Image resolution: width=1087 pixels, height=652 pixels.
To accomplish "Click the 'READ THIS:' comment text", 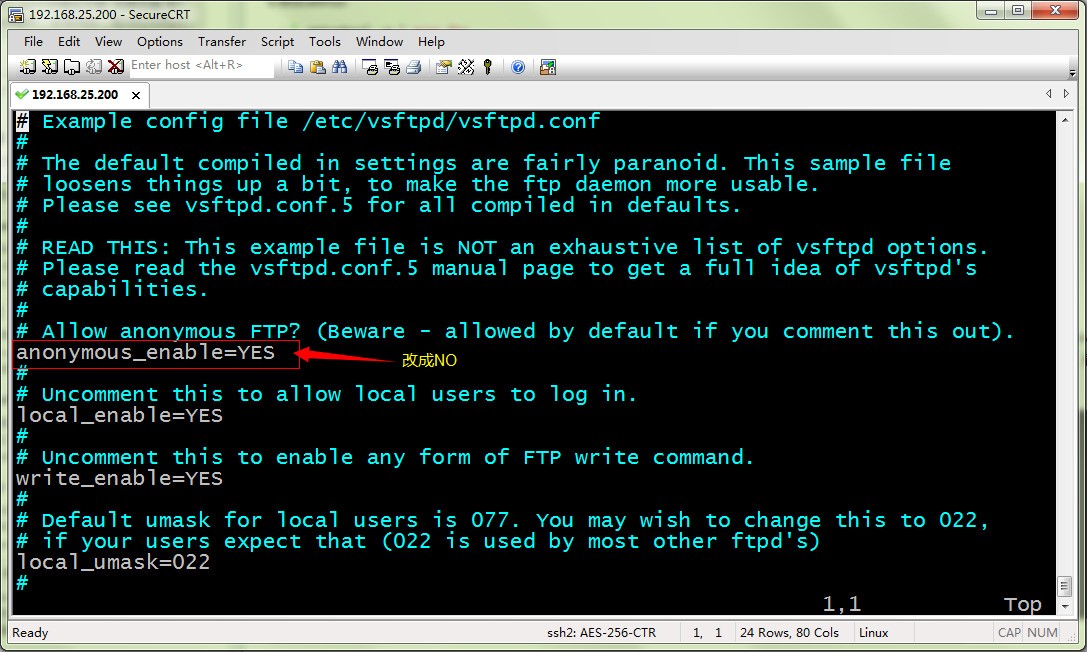I will tap(105, 247).
